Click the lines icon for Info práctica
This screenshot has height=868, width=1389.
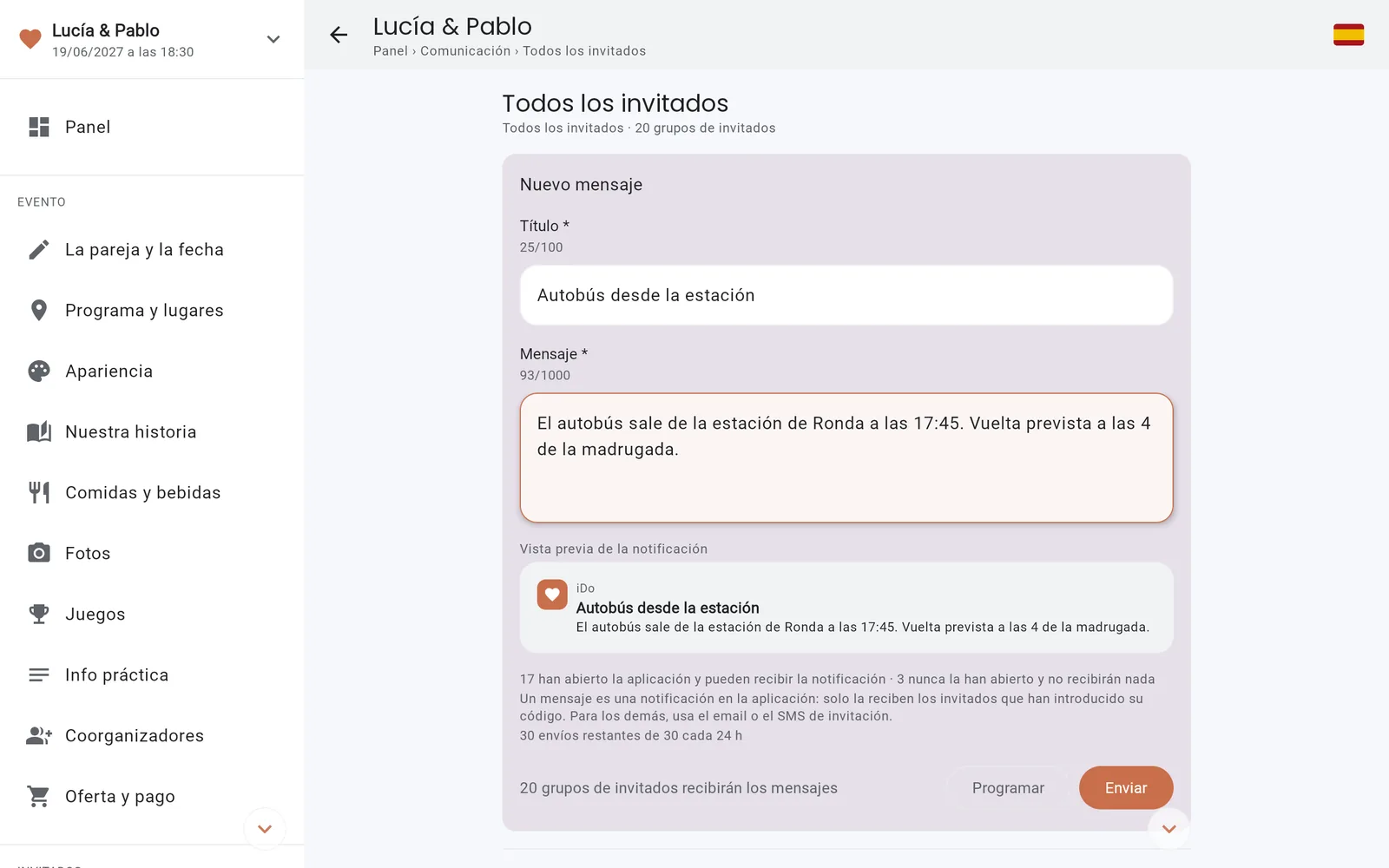[x=39, y=675]
